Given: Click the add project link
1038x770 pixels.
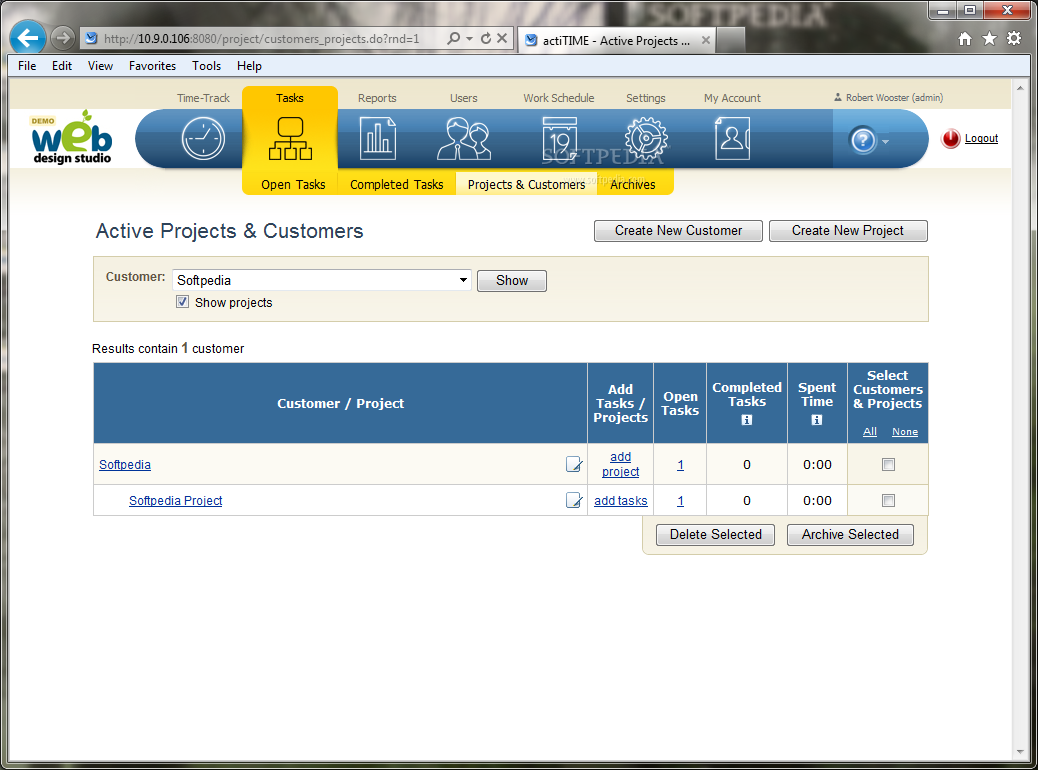Looking at the screenshot, I should [620, 464].
